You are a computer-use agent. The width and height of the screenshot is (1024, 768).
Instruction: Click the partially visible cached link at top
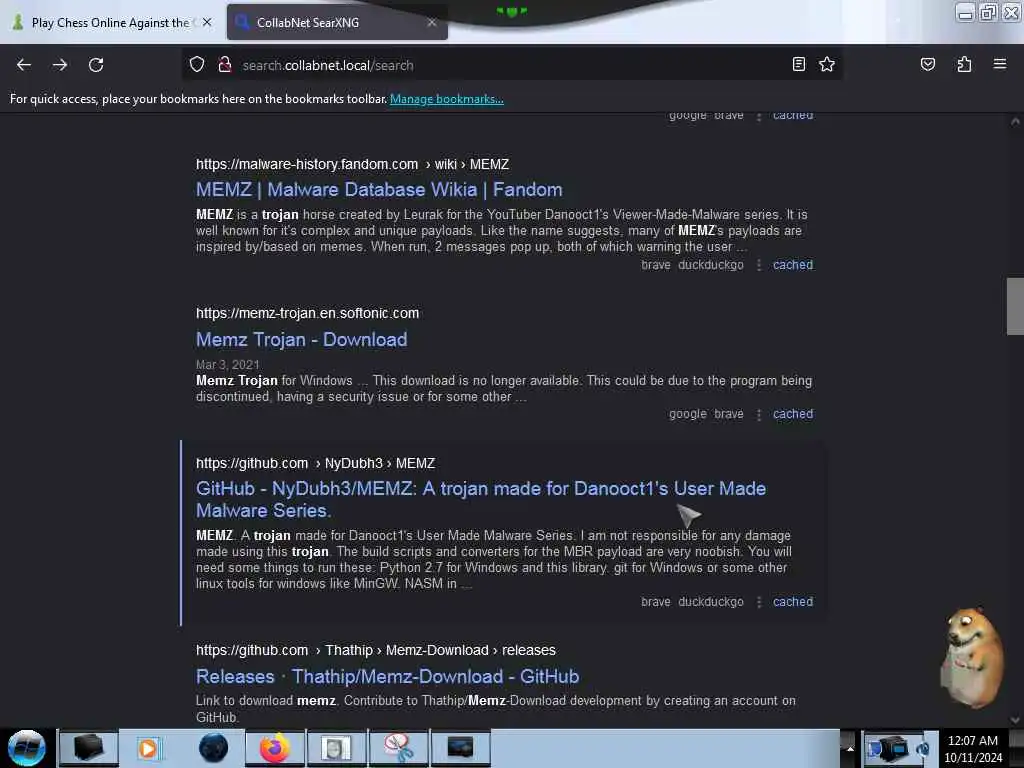pyautogui.click(x=793, y=116)
